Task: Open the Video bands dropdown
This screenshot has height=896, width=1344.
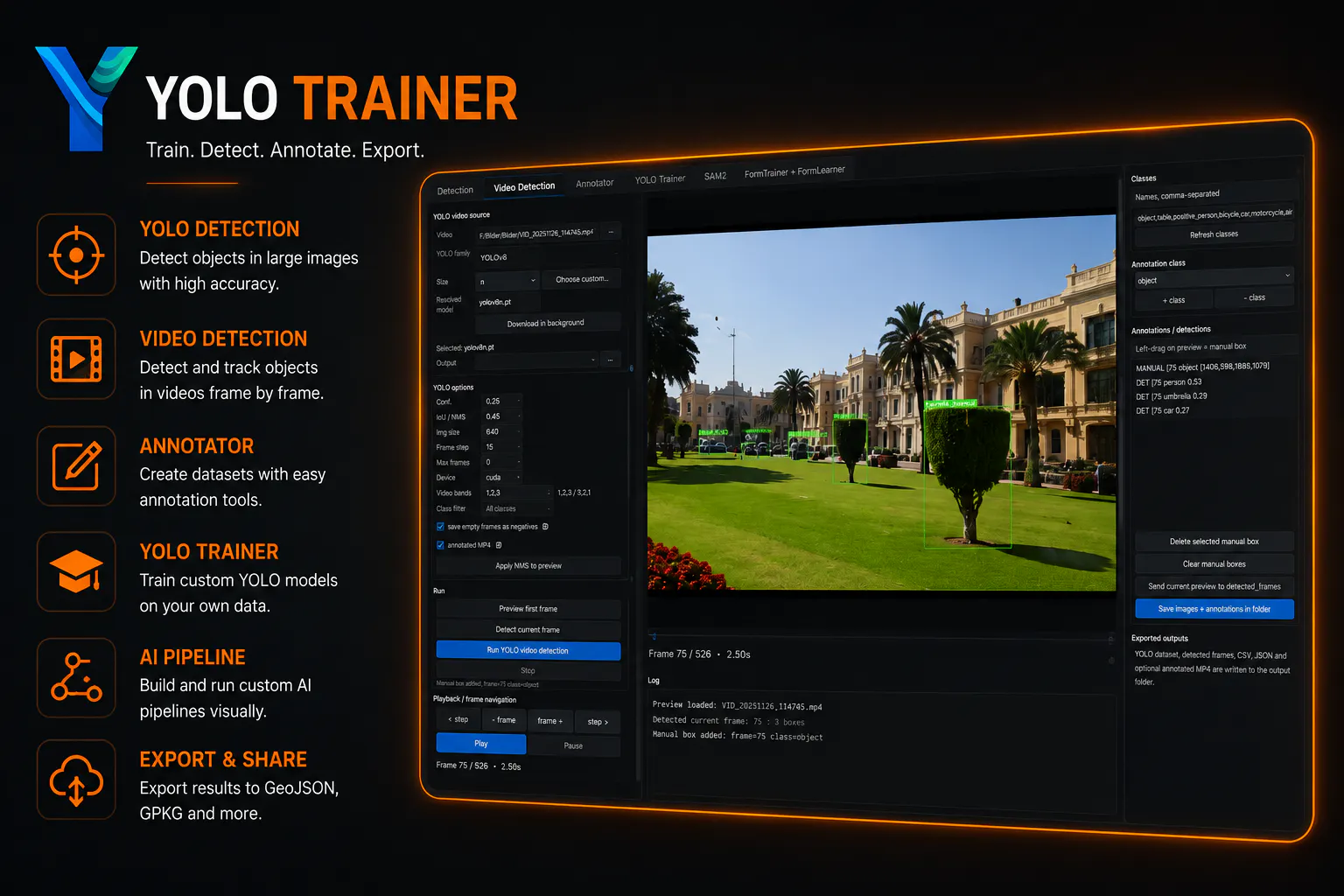Action: click(x=518, y=493)
